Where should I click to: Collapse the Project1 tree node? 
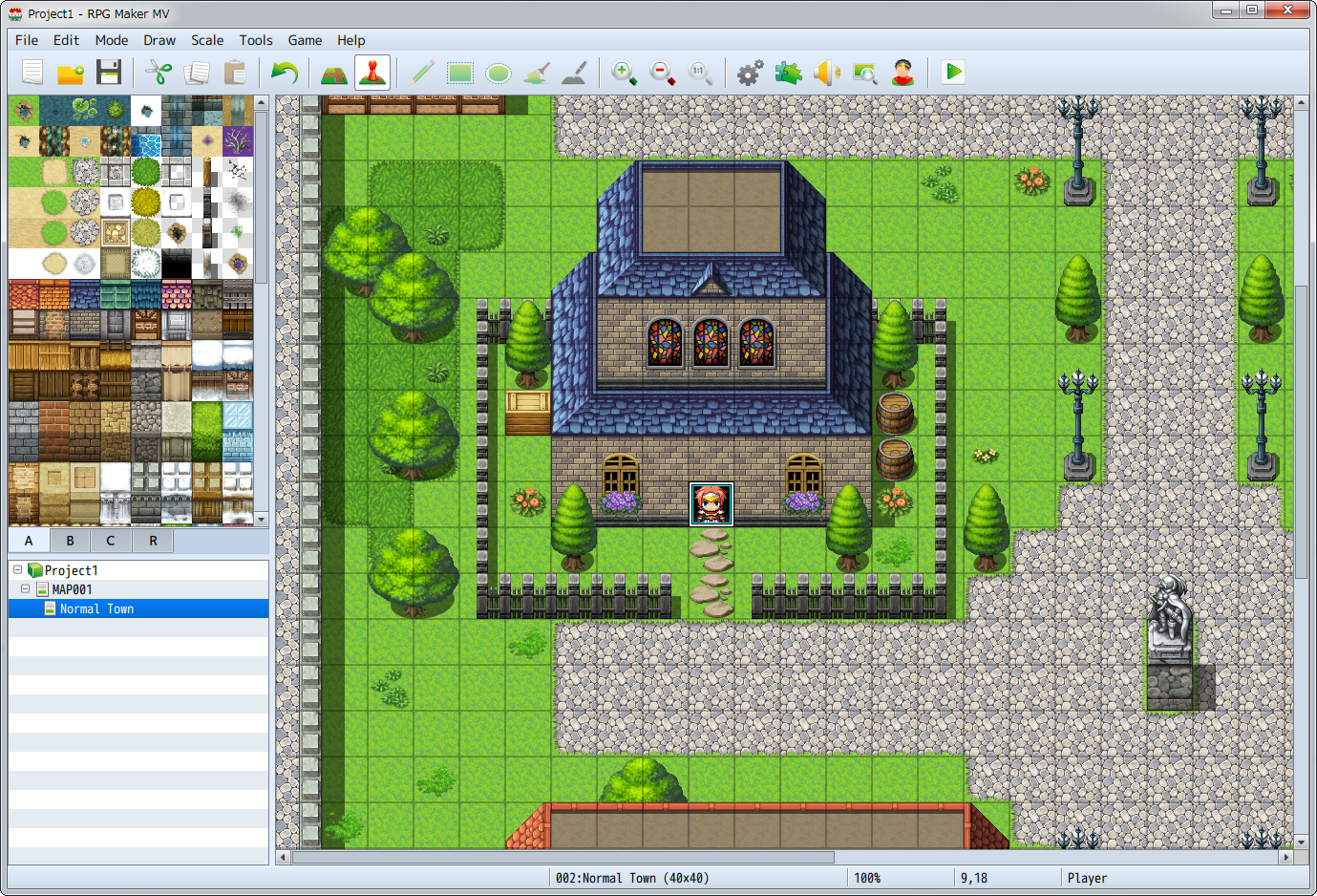(17, 570)
